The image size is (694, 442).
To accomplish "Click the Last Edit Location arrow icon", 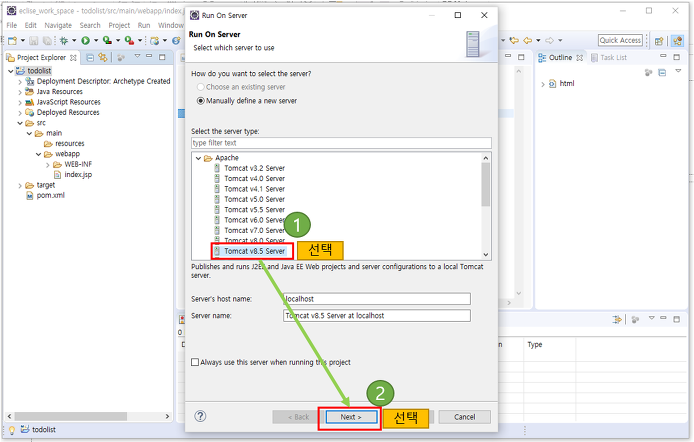I will [514, 41].
